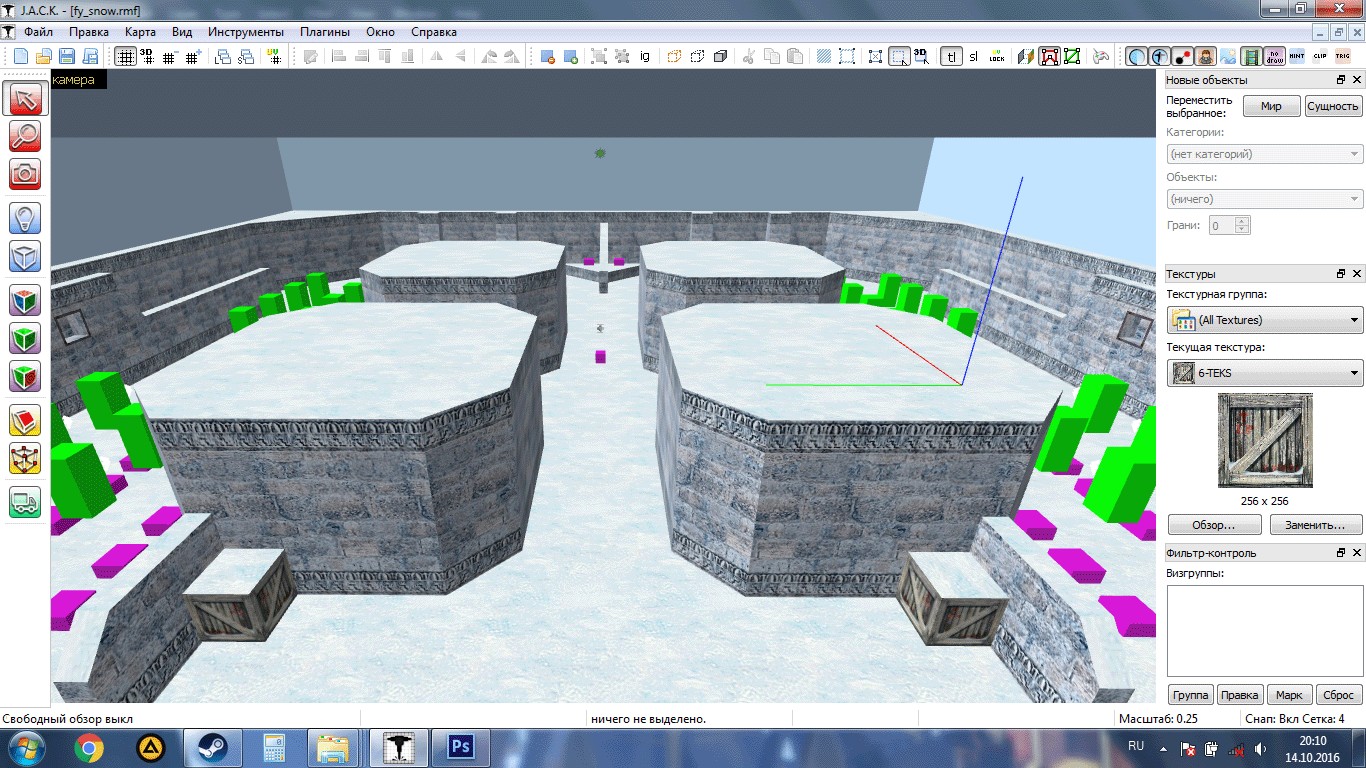Toggle the sprite lock 'sl' button
The image size is (1366, 768).
[x=972, y=57]
